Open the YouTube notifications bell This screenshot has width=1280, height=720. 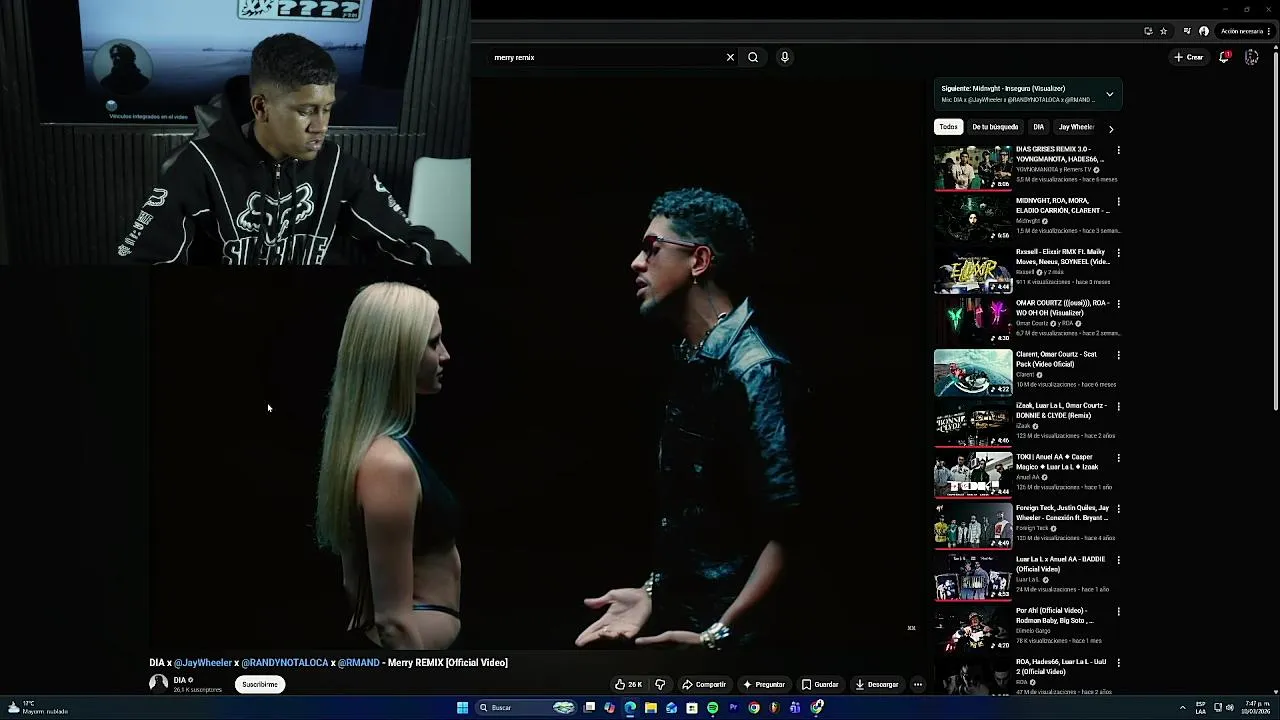coord(1224,57)
